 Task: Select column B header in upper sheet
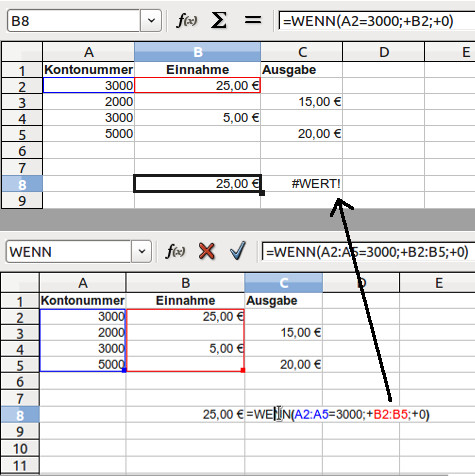[198, 52]
